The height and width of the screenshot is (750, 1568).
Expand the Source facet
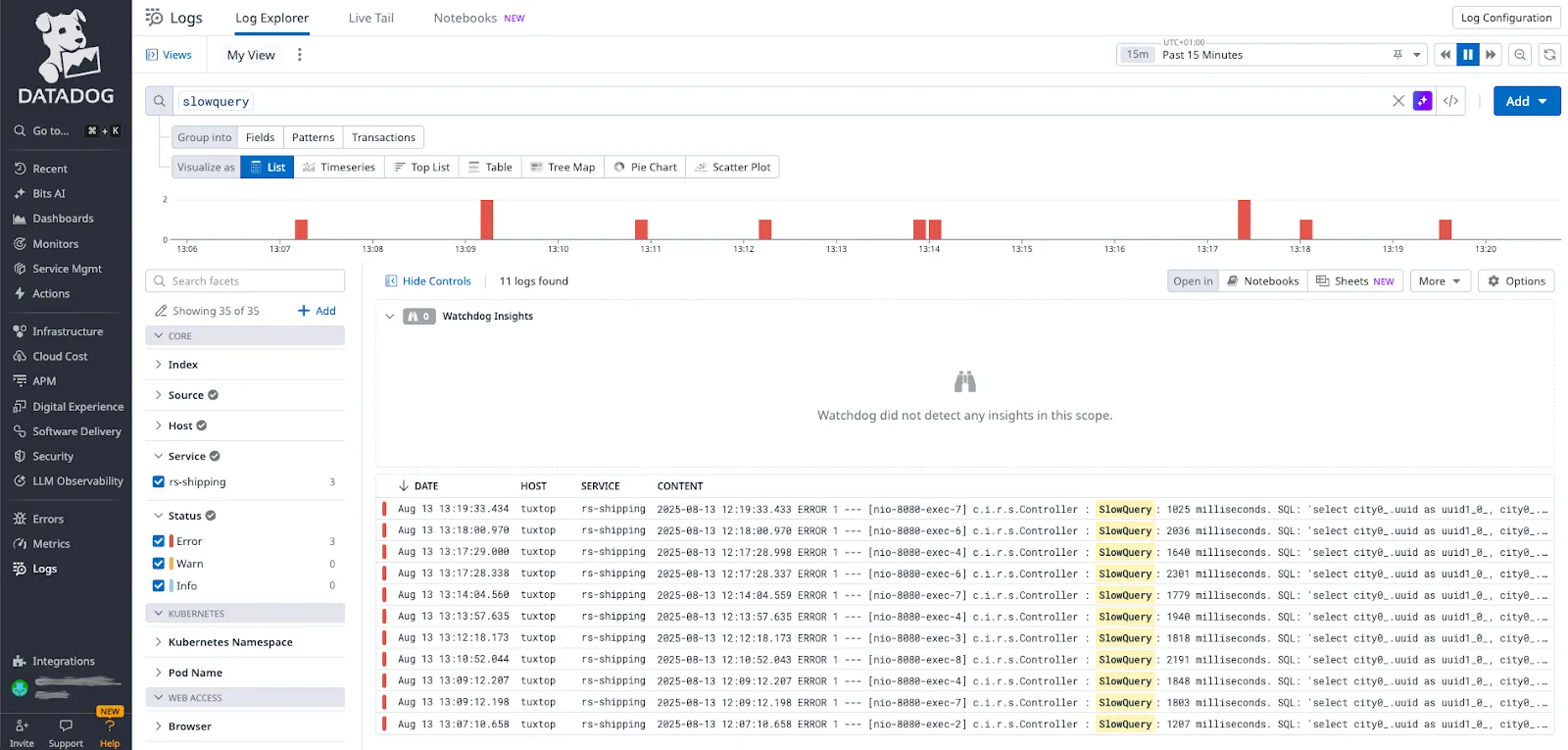click(x=185, y=395)
